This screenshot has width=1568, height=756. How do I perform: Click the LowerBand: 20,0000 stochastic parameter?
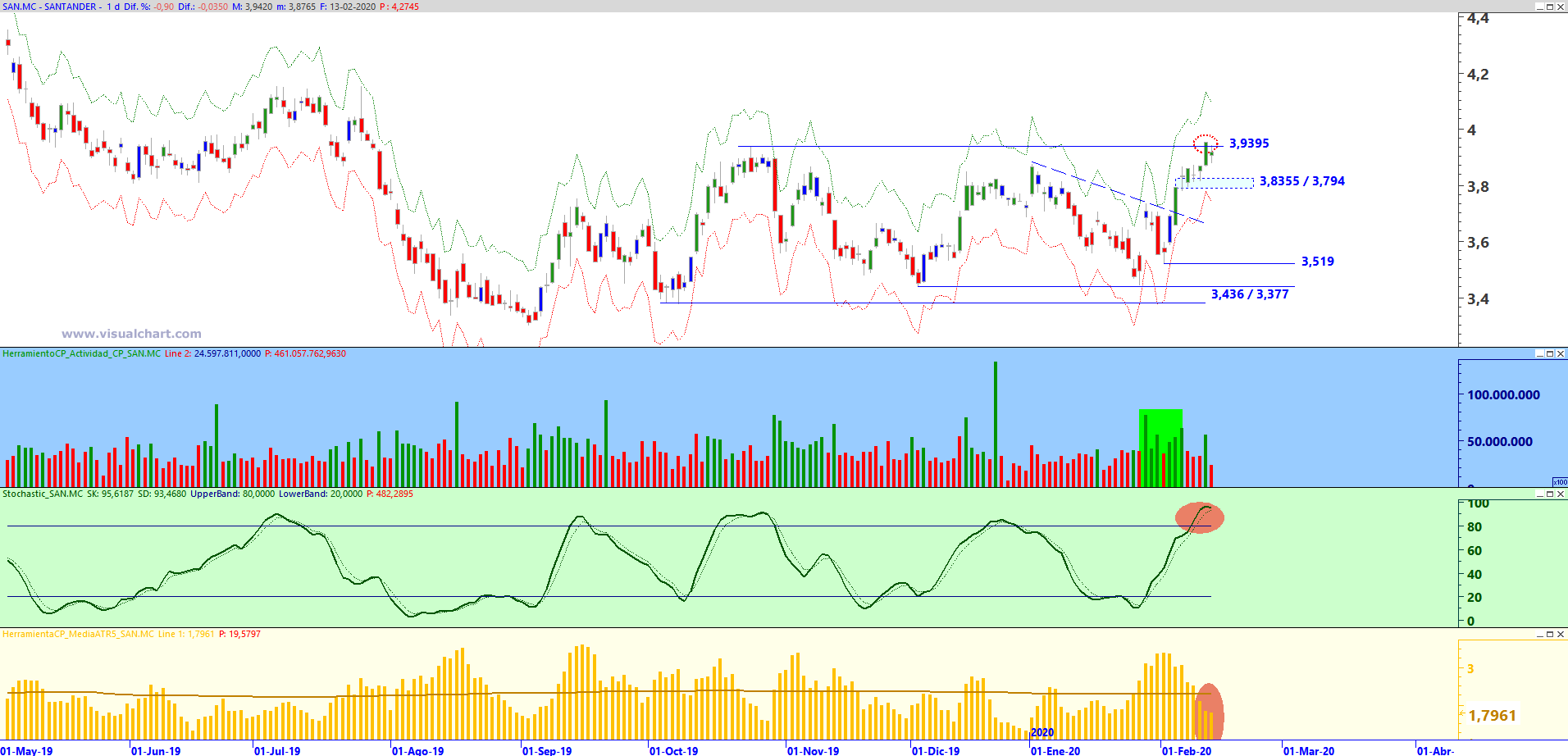[x=321, y=494]
